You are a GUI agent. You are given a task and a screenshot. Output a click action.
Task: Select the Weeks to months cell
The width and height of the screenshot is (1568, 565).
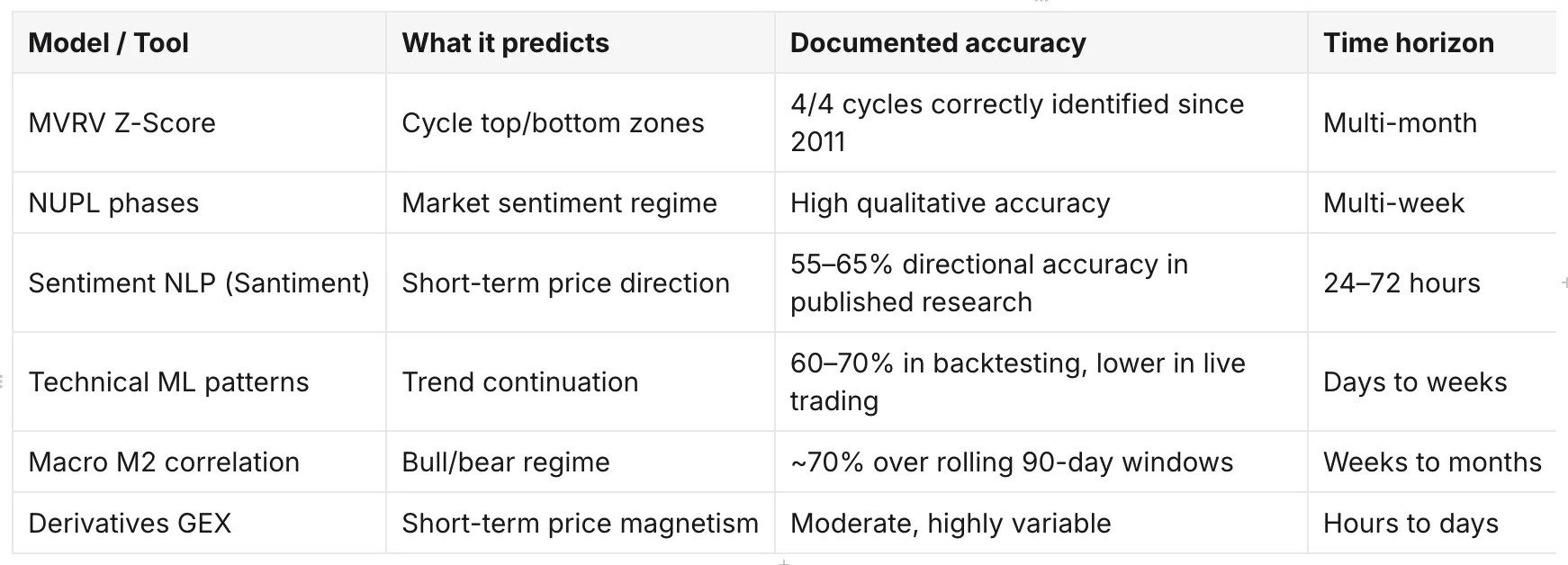pos(1432,462)
